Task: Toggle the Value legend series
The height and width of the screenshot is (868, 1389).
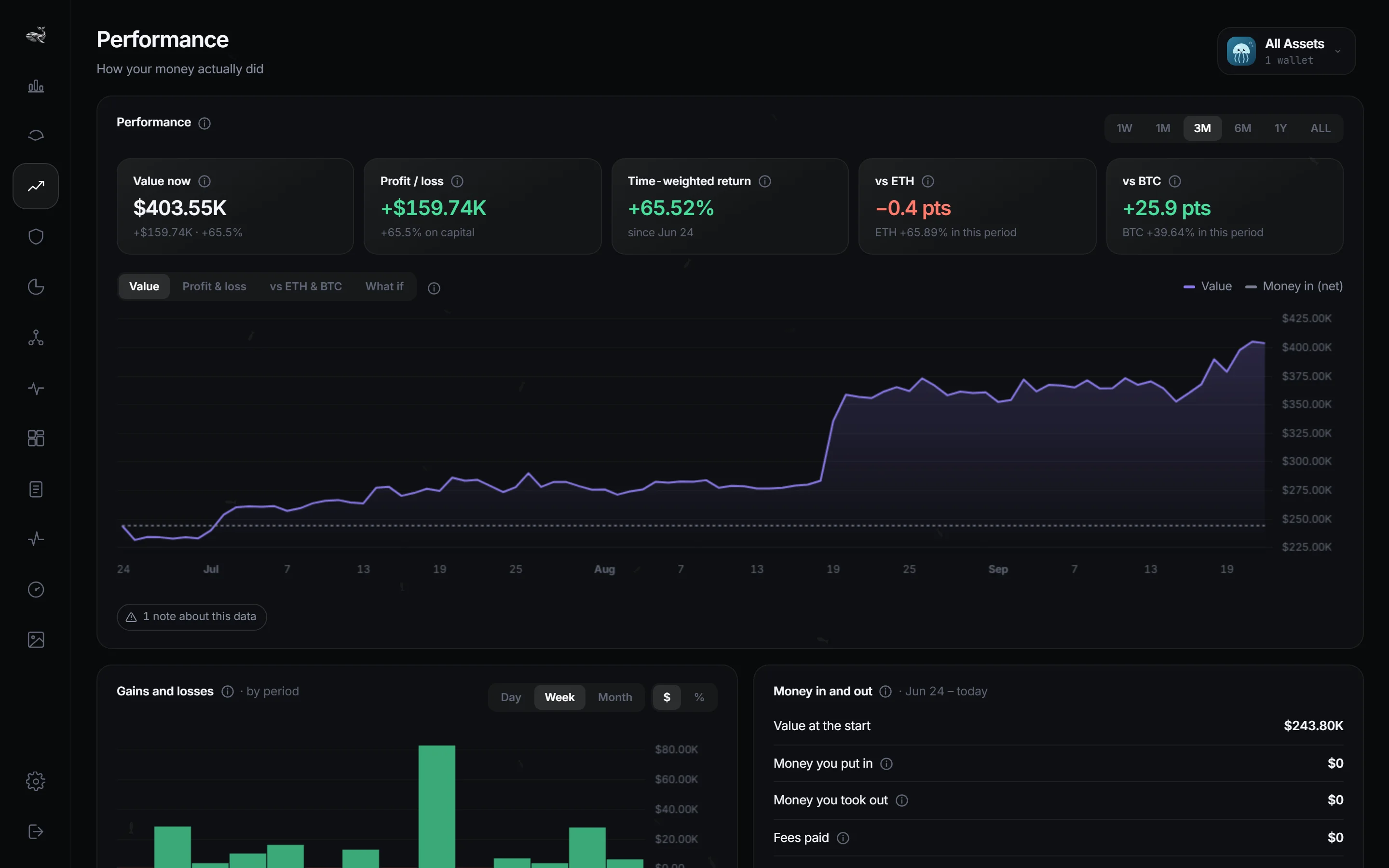Action: pos(1207,286)
